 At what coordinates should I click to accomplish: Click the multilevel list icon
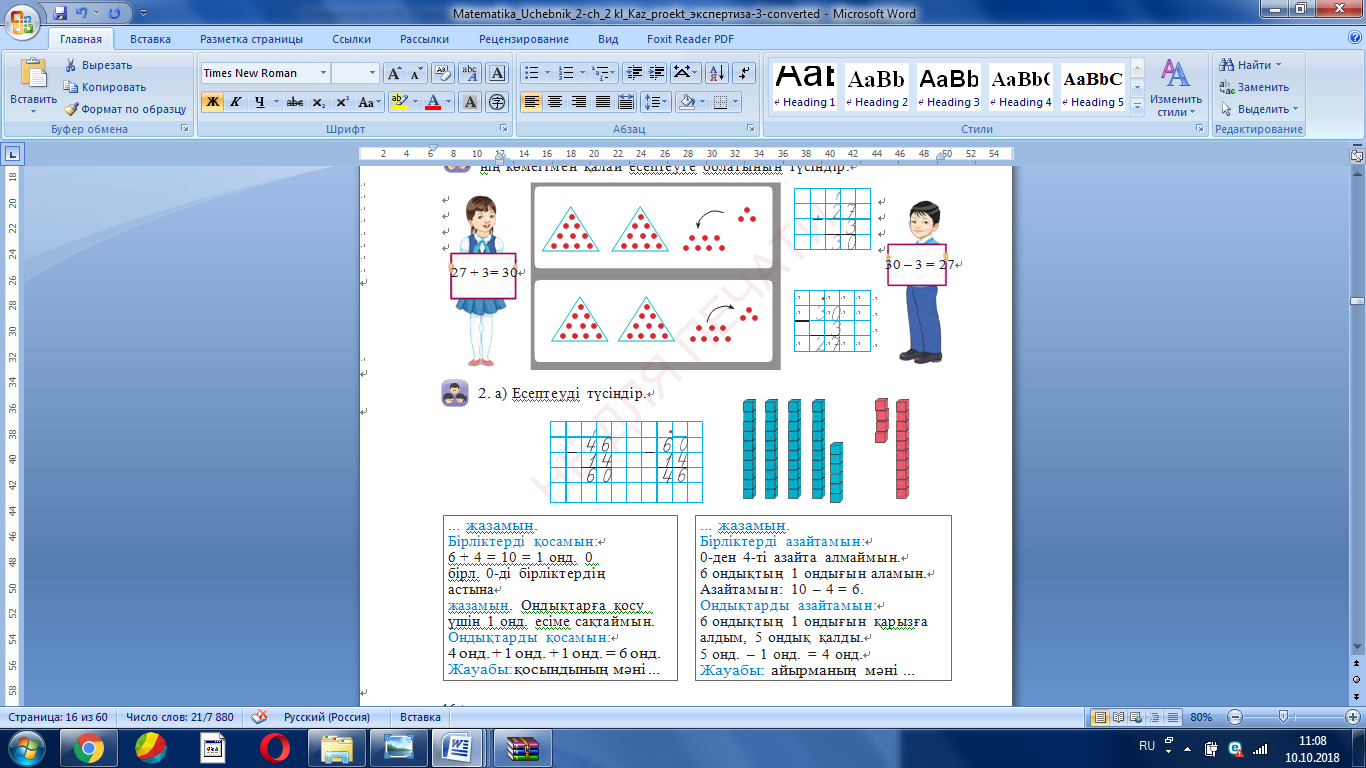pos(600,73)
